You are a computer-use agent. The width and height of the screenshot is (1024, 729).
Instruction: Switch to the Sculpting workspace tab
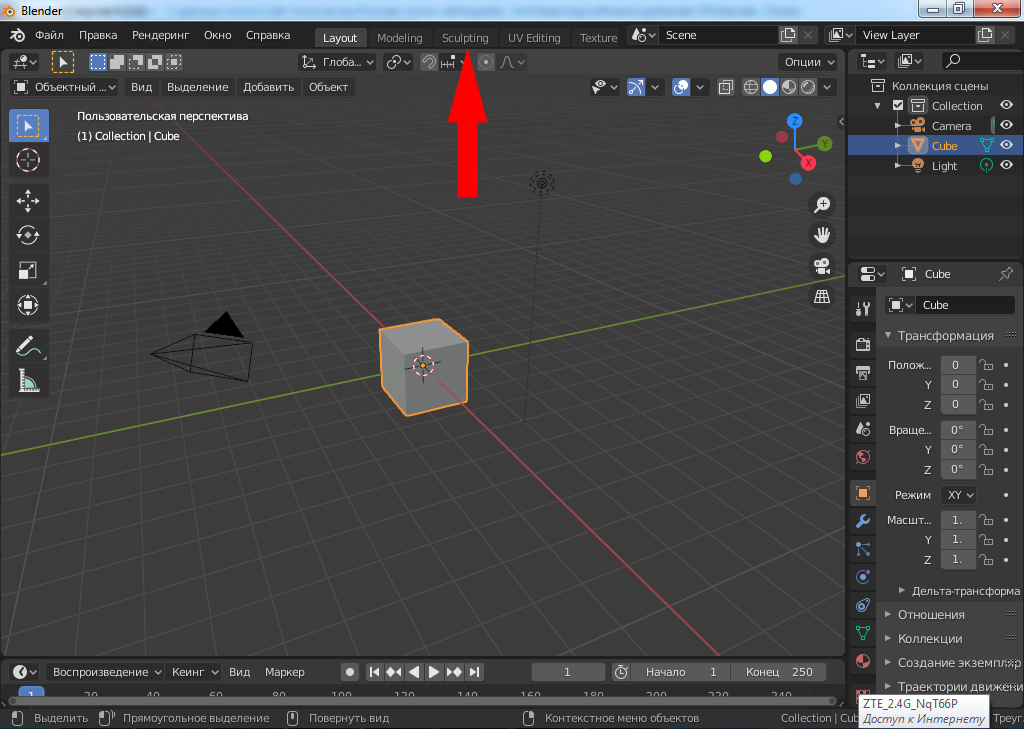[x=465, y=38]
